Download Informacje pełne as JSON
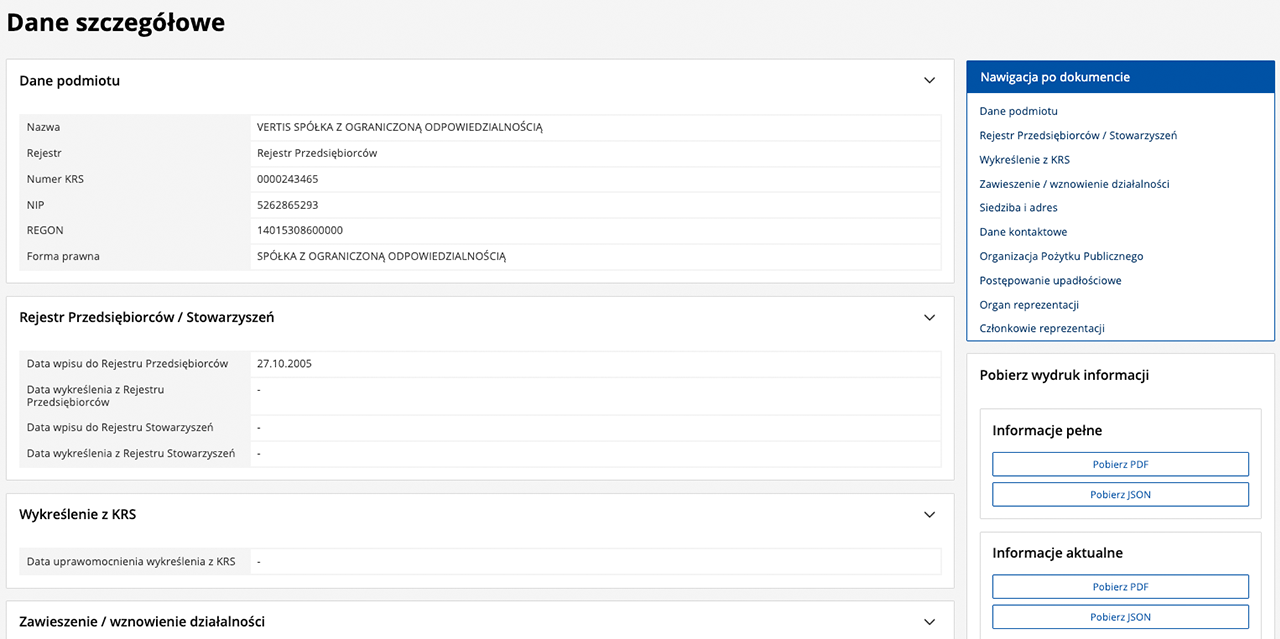The image size is (1280, 639). pyautogui.click(x=1120, y=494)
